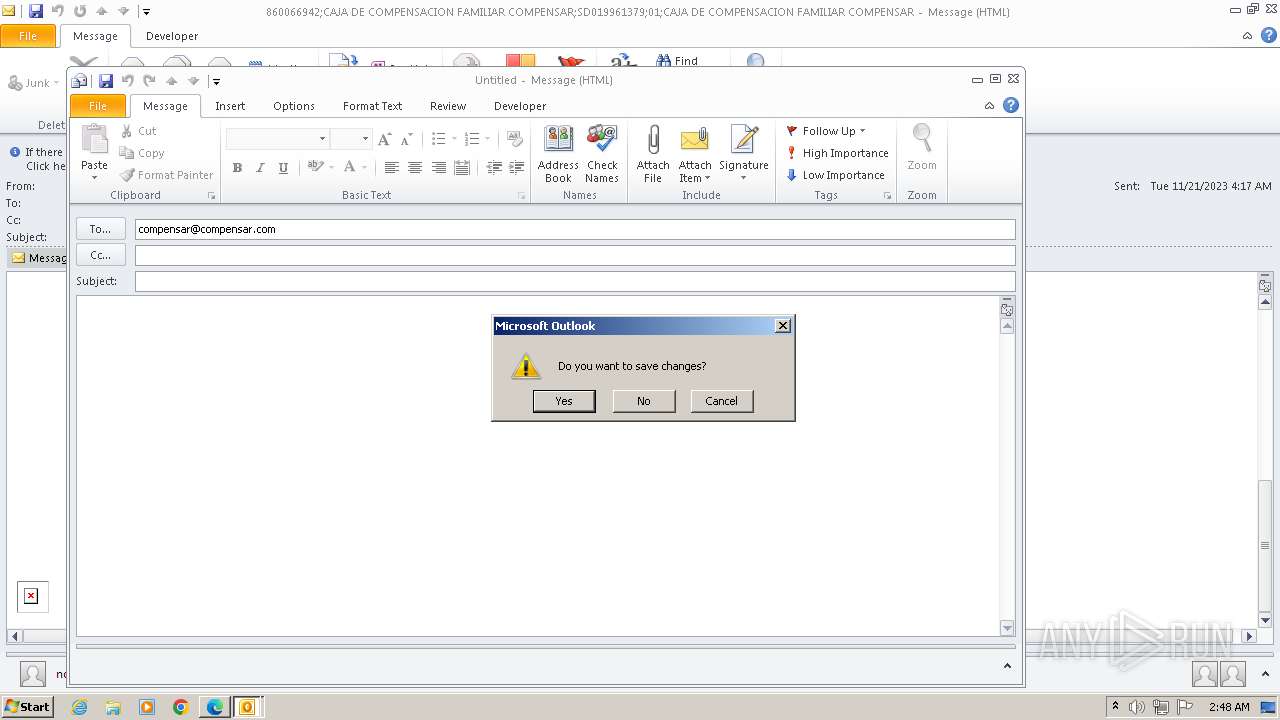The height and width of the screenshot is (720, 1280).
Task: Open the font name dropdown
Action: pyautogui.click(x=322, y=139)
